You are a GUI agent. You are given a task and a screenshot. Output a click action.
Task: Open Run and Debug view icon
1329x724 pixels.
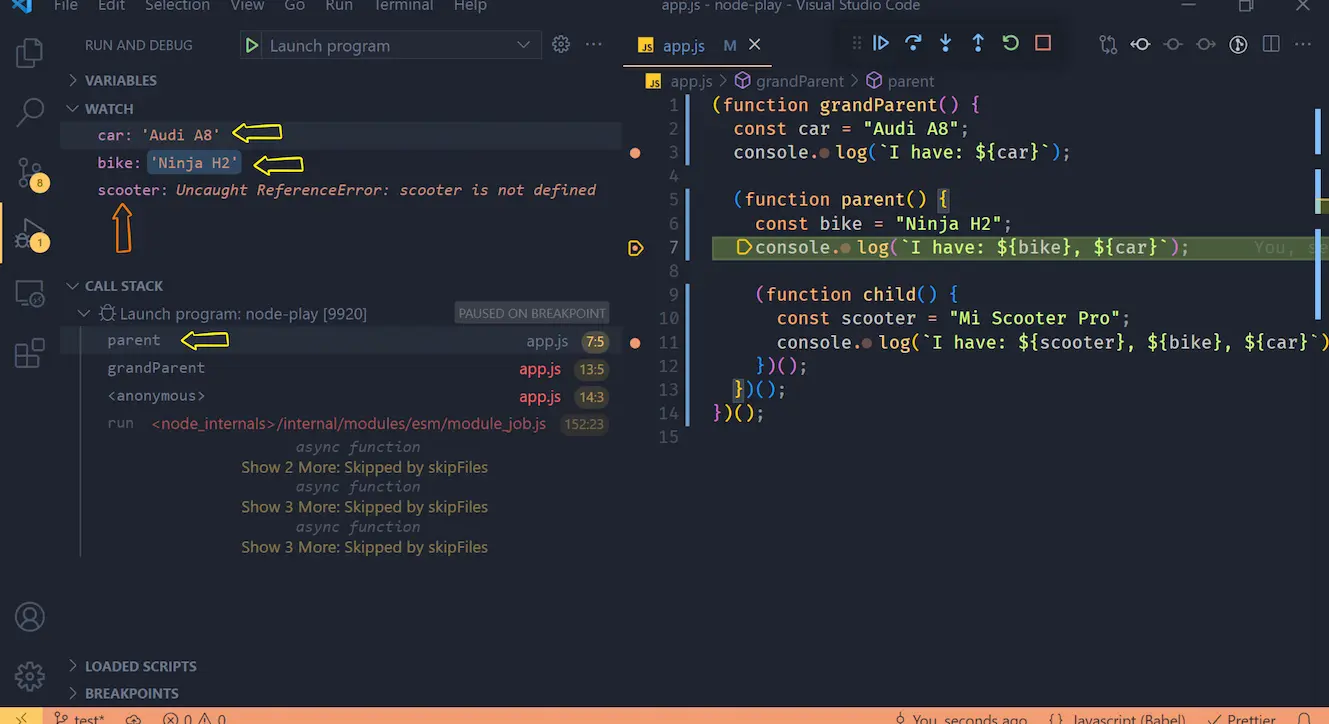point(30,234)
